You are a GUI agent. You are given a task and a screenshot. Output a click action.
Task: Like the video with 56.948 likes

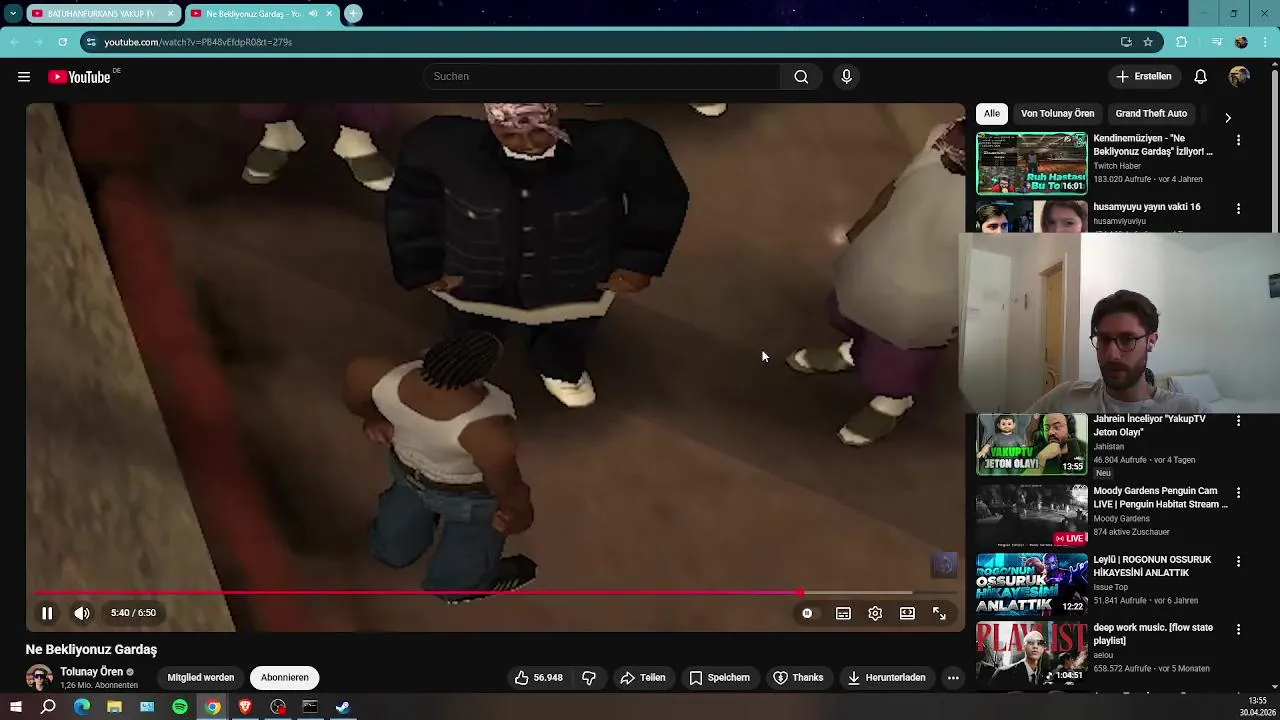(x=539, y=677)
